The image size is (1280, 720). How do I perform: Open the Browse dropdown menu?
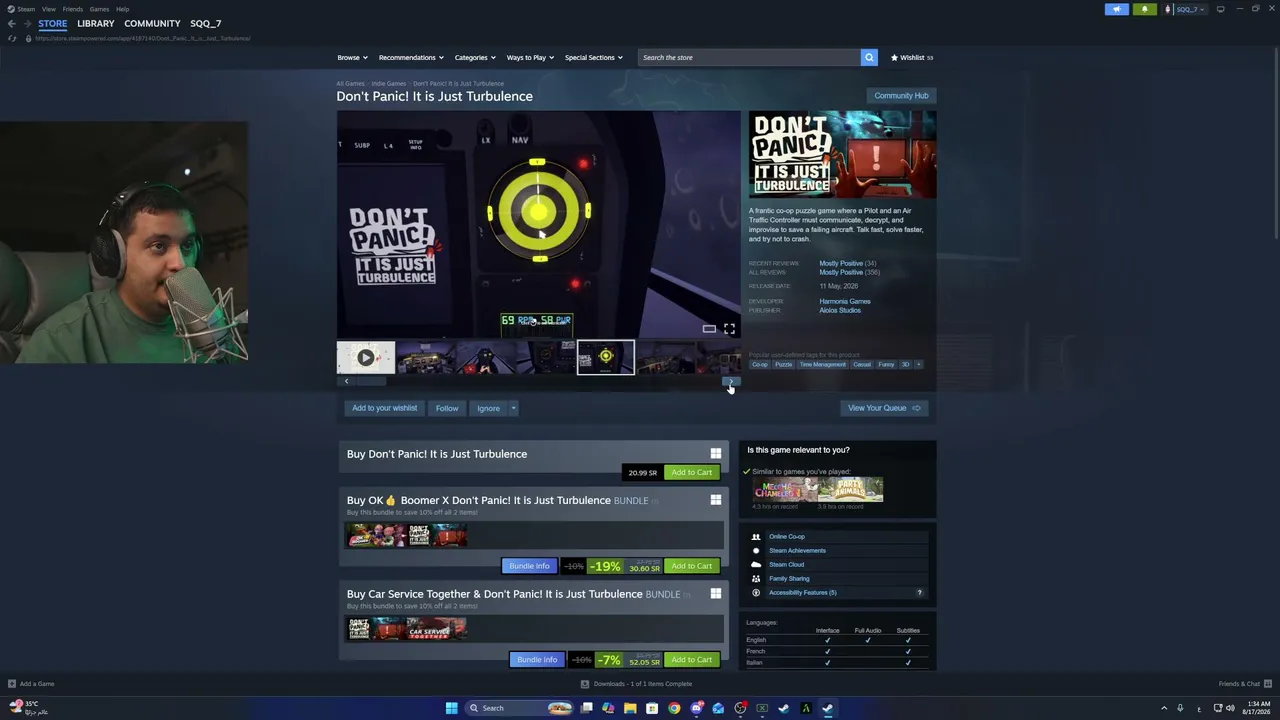click(x=352, y=57)
